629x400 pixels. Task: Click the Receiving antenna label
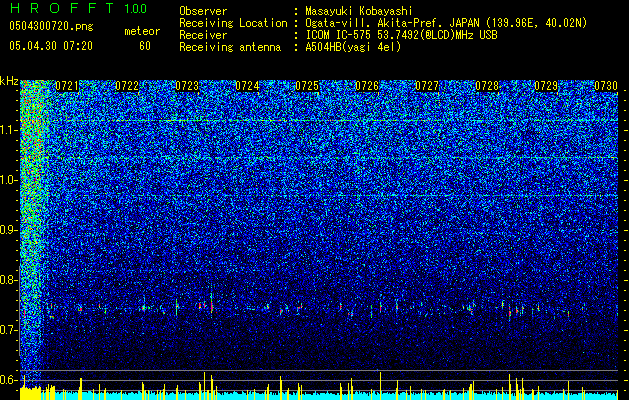tap(230, 47)
